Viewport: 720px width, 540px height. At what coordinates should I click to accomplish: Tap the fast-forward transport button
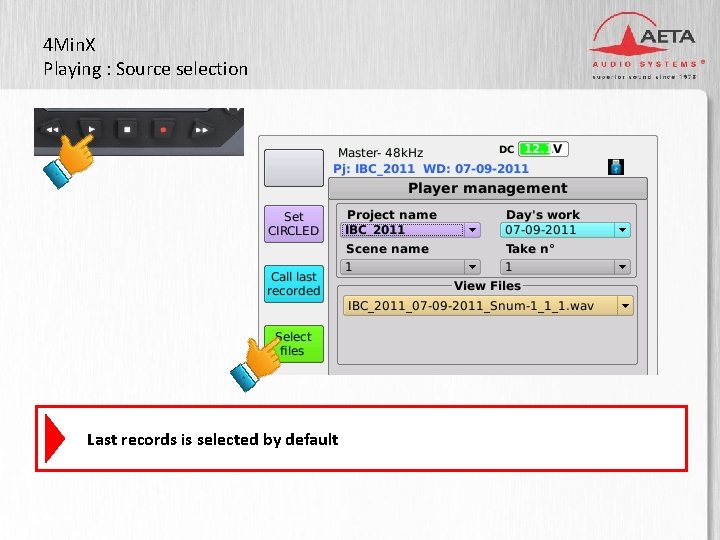(x=202, y=130)
